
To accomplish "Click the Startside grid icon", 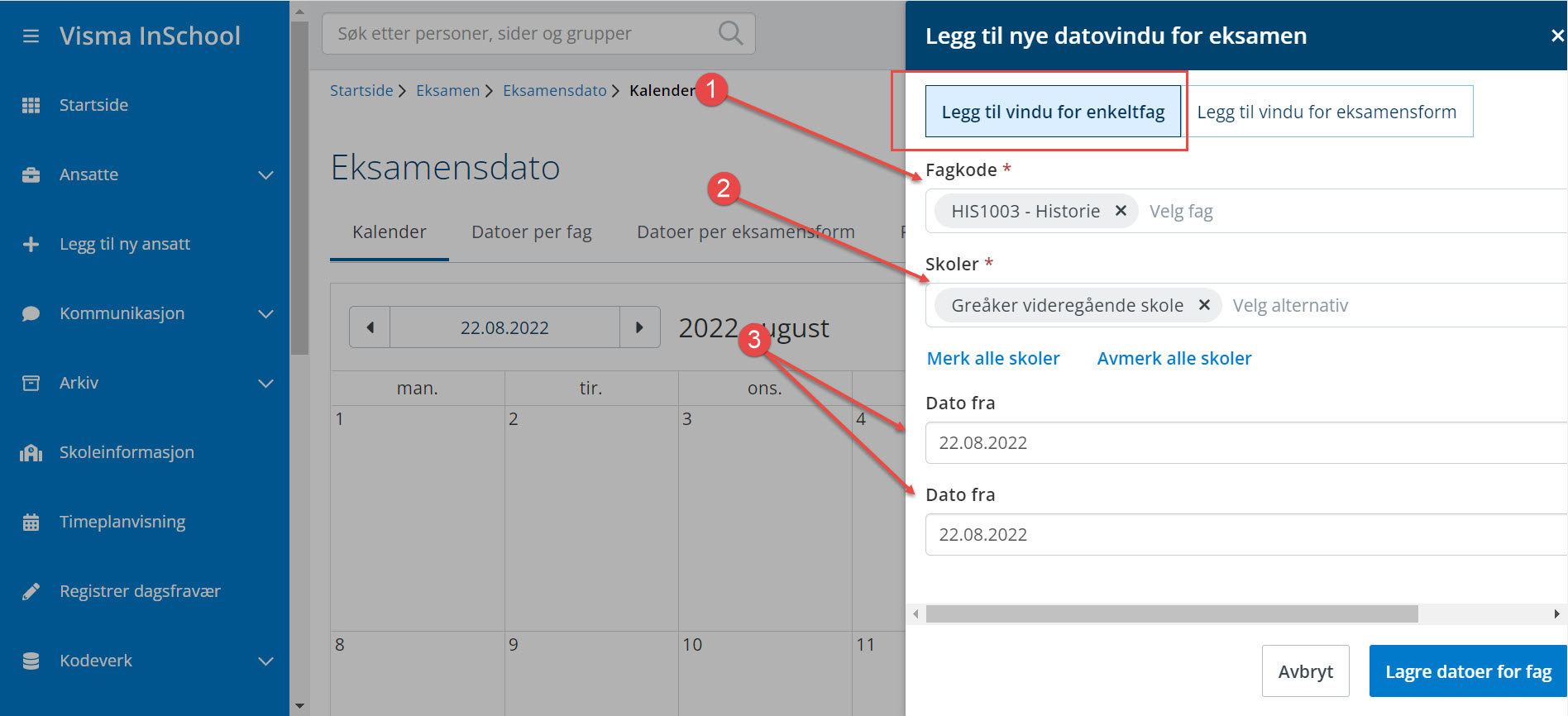I will click(31, 105).
